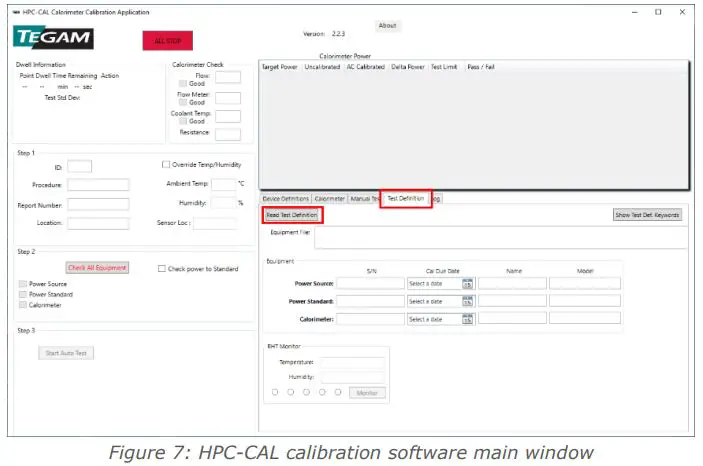Toggle Flow Good checkbox
The width and height of the screenshot is (703, 466).
[x=183, y=83]
